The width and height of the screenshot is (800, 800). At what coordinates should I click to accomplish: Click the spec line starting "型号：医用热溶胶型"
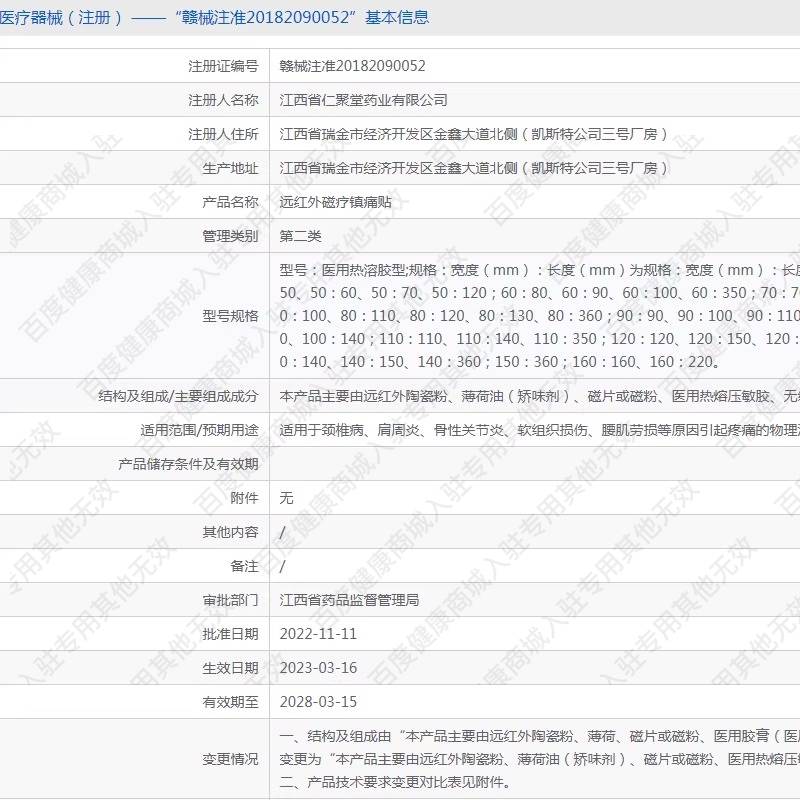click(x=540, y=270)
